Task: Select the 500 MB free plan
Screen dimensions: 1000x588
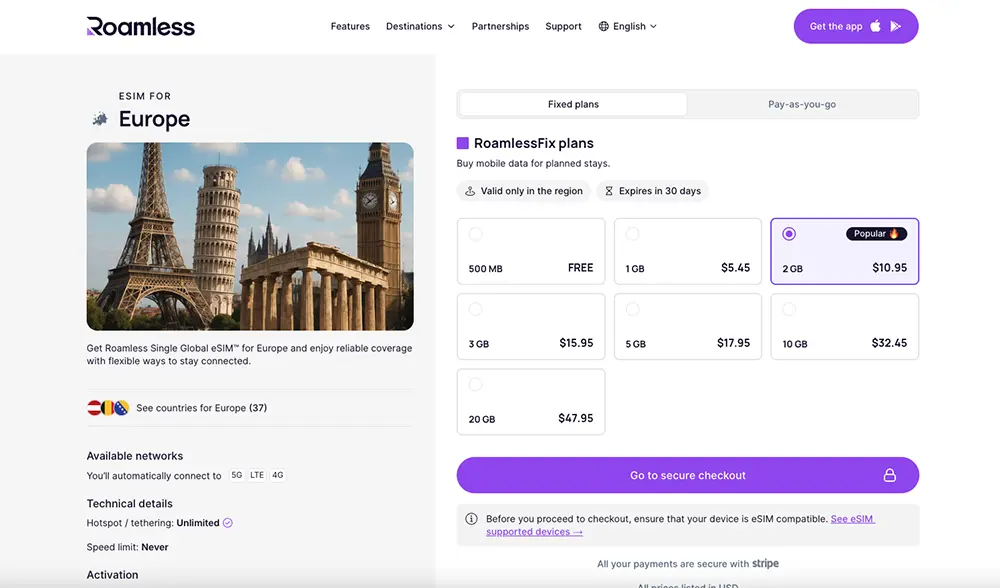Action: [531, 251]
